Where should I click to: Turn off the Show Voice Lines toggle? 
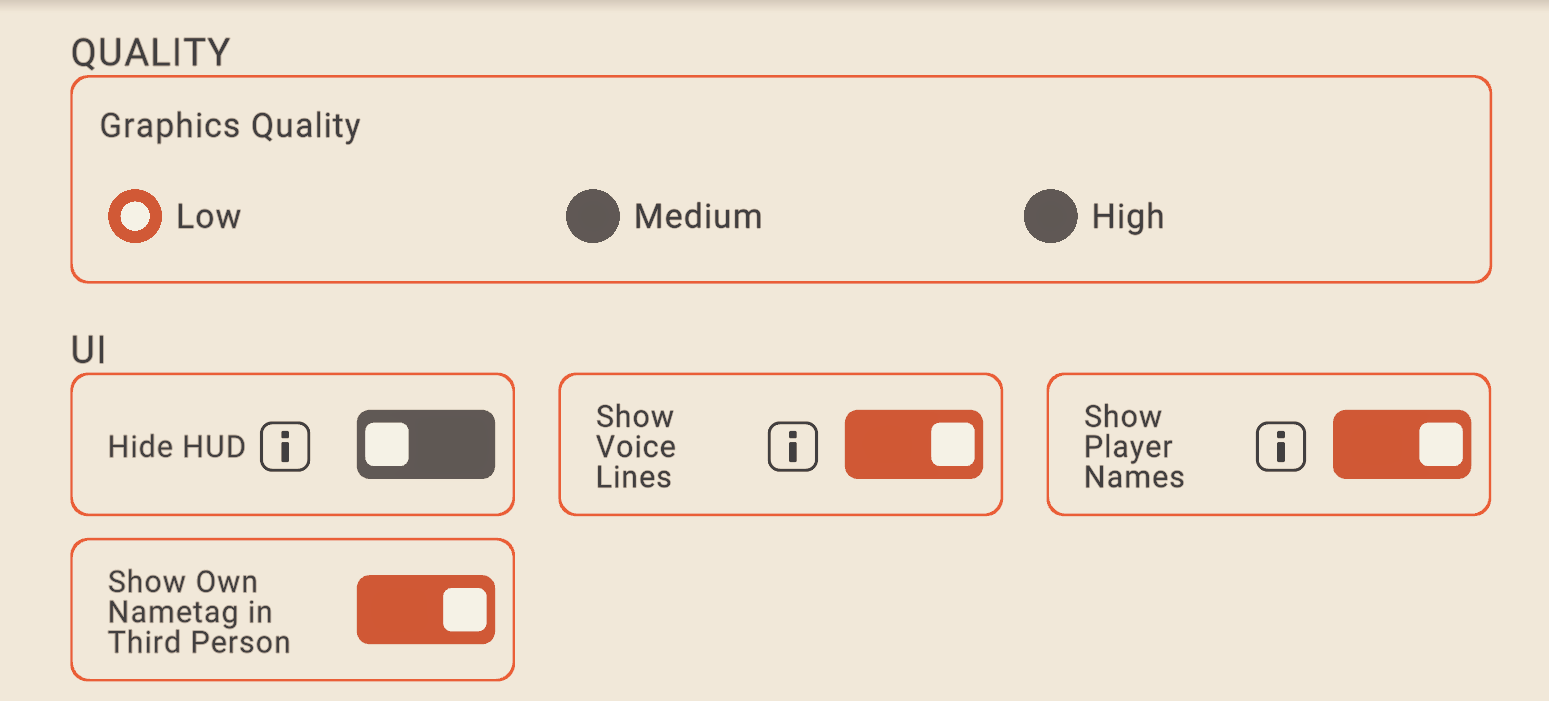(x=914, y=444)
